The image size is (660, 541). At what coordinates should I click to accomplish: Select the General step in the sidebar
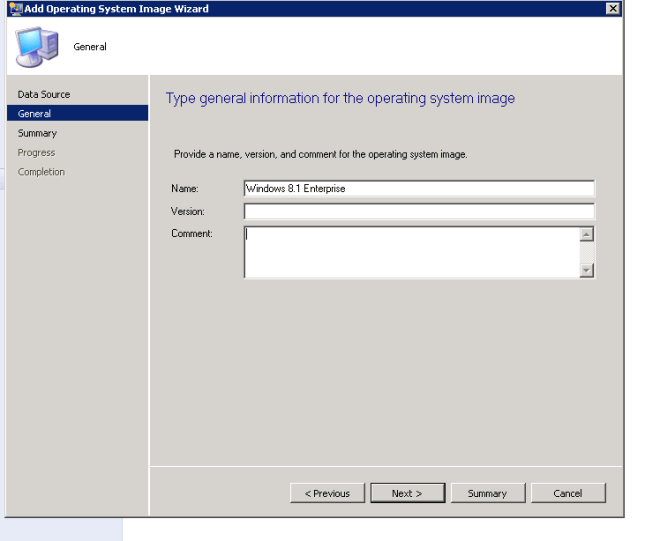tap(34, 114)
